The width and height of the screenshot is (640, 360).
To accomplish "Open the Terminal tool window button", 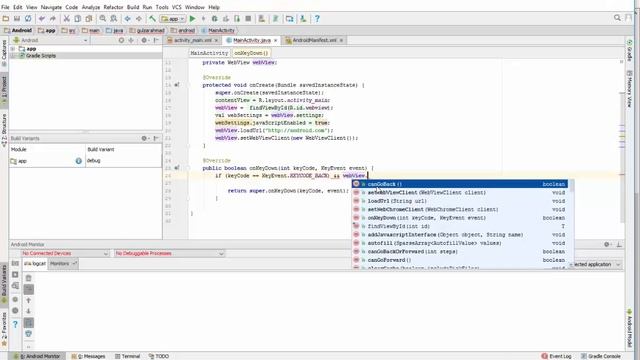I will point(127,356).
